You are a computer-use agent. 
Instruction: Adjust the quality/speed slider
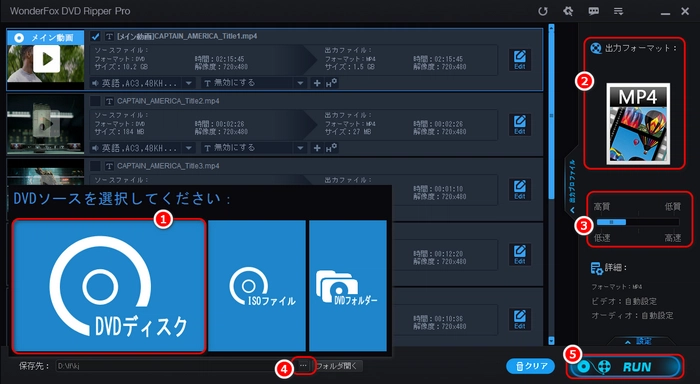click(x=637, y=222)
